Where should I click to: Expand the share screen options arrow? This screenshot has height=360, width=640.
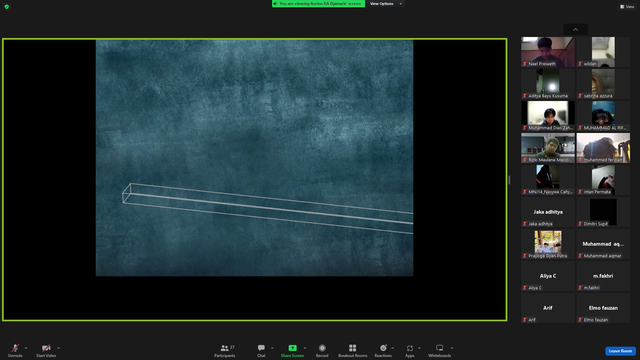click(305, 348)
